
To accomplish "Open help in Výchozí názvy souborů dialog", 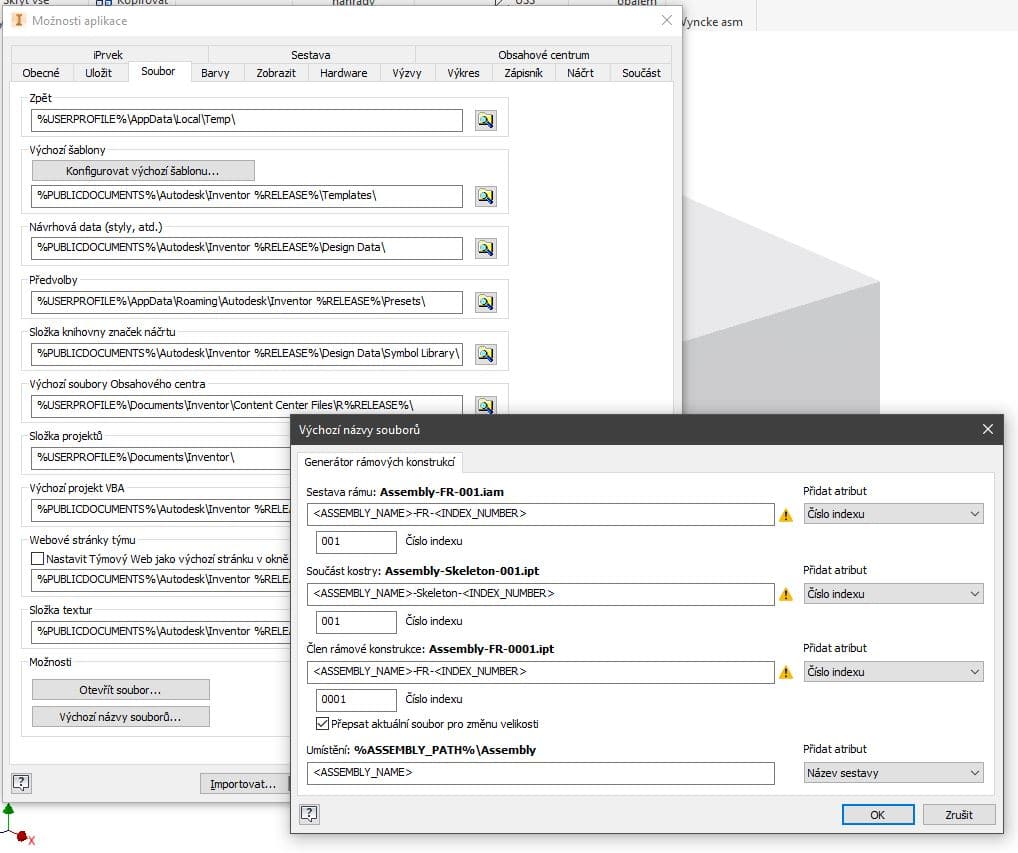I will click(310, 813).
